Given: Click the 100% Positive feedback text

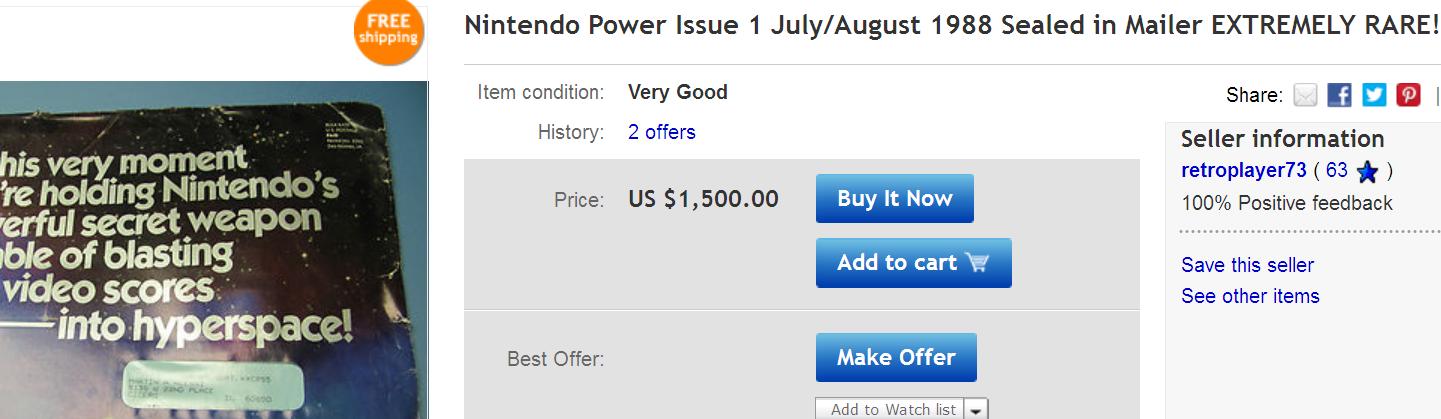Looking at the screenshot, I should tap(1287, 203).
